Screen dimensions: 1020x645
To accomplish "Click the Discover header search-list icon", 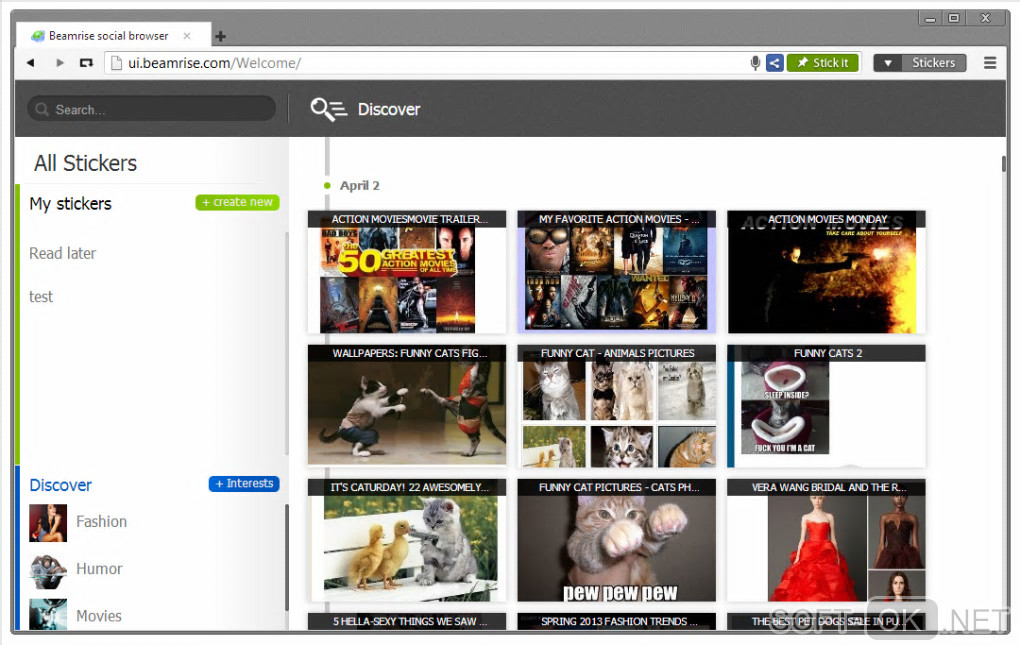I will pos(329,109).
